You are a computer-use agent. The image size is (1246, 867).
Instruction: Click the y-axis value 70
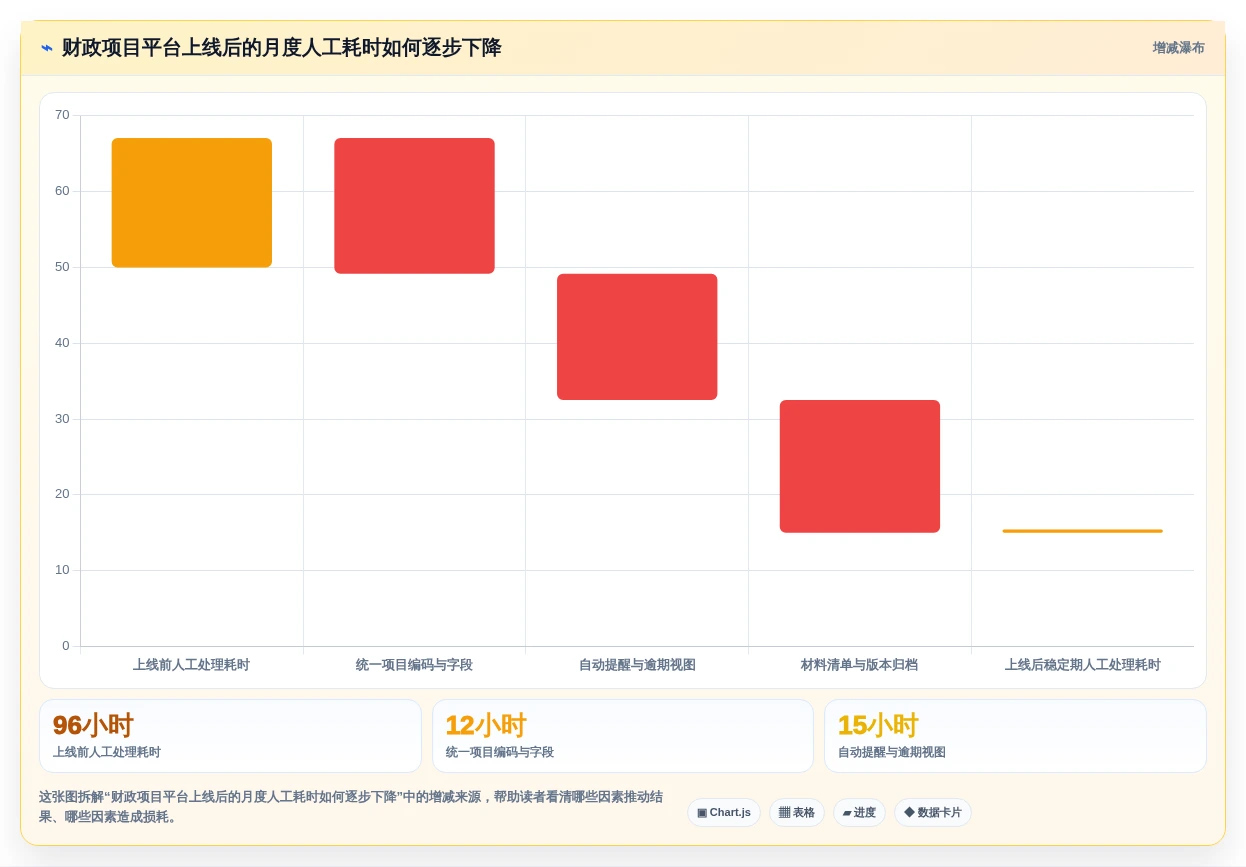(x=62, y=115)
